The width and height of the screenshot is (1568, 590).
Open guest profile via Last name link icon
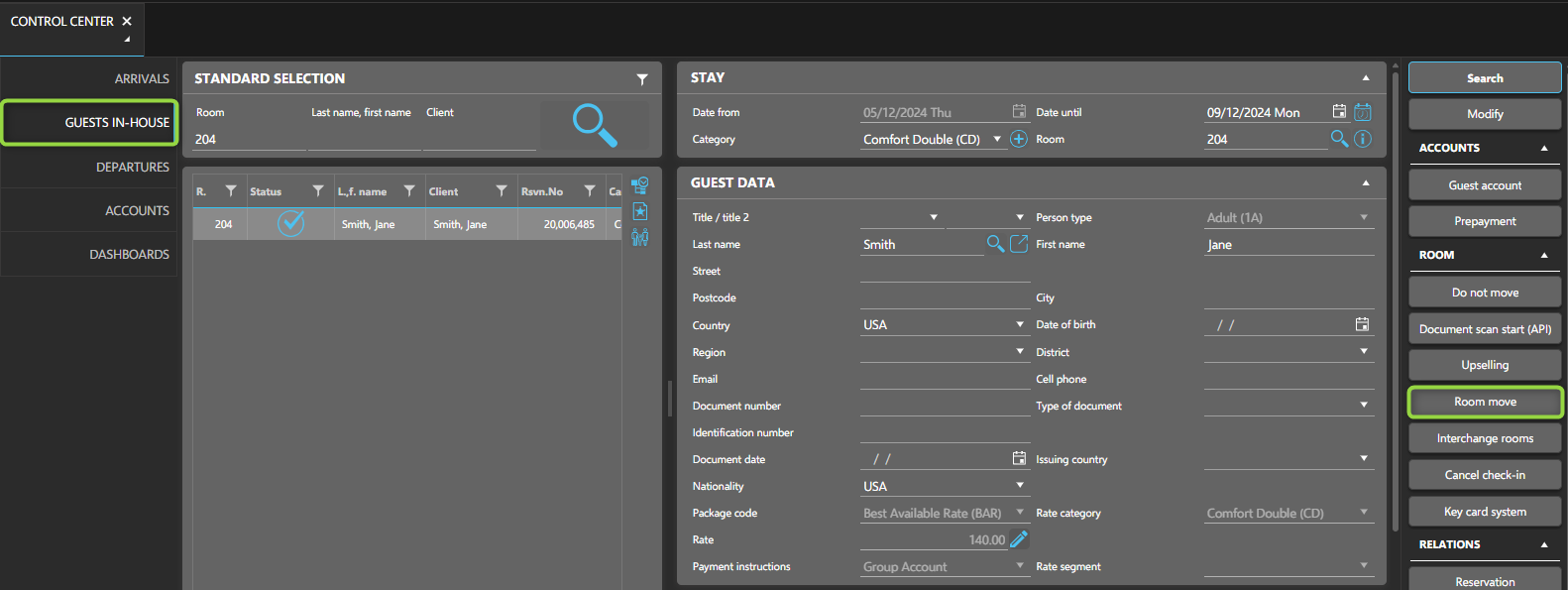click(1019, 244)
